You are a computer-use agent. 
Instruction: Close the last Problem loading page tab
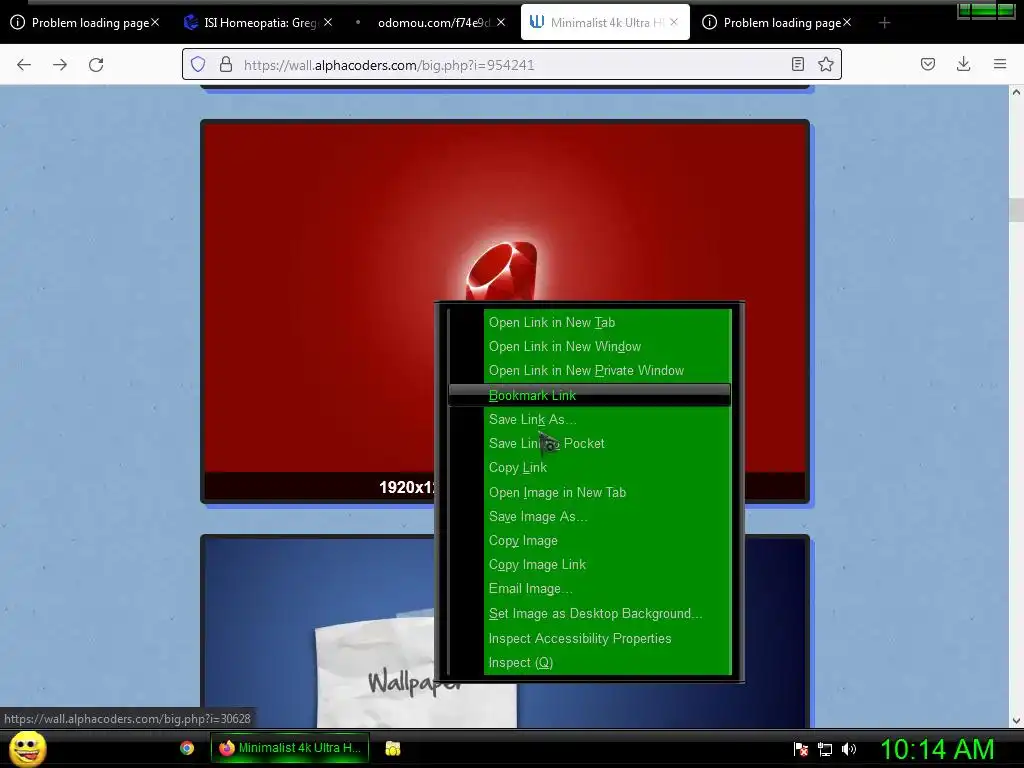coord(846,22)
